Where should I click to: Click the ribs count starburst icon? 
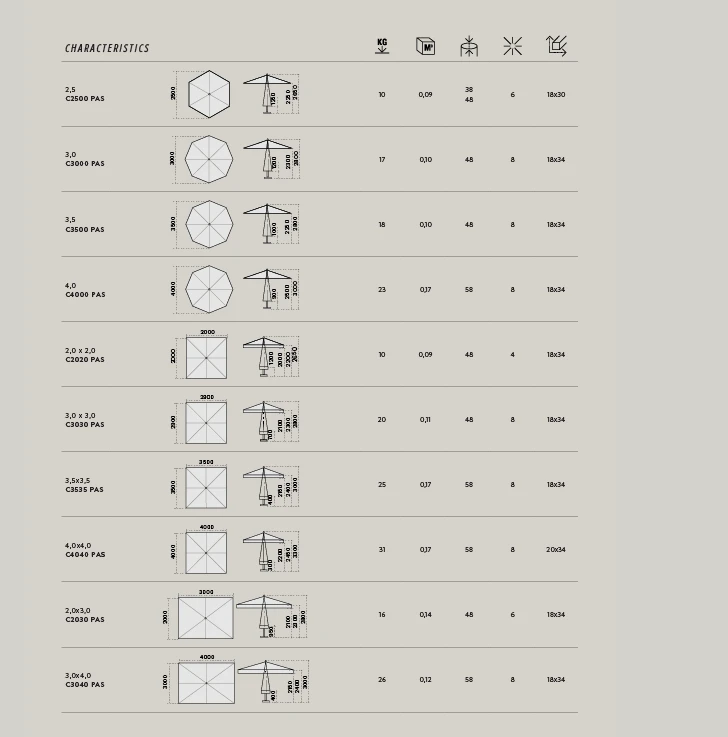pyautogui.click(x=512, y=46)
